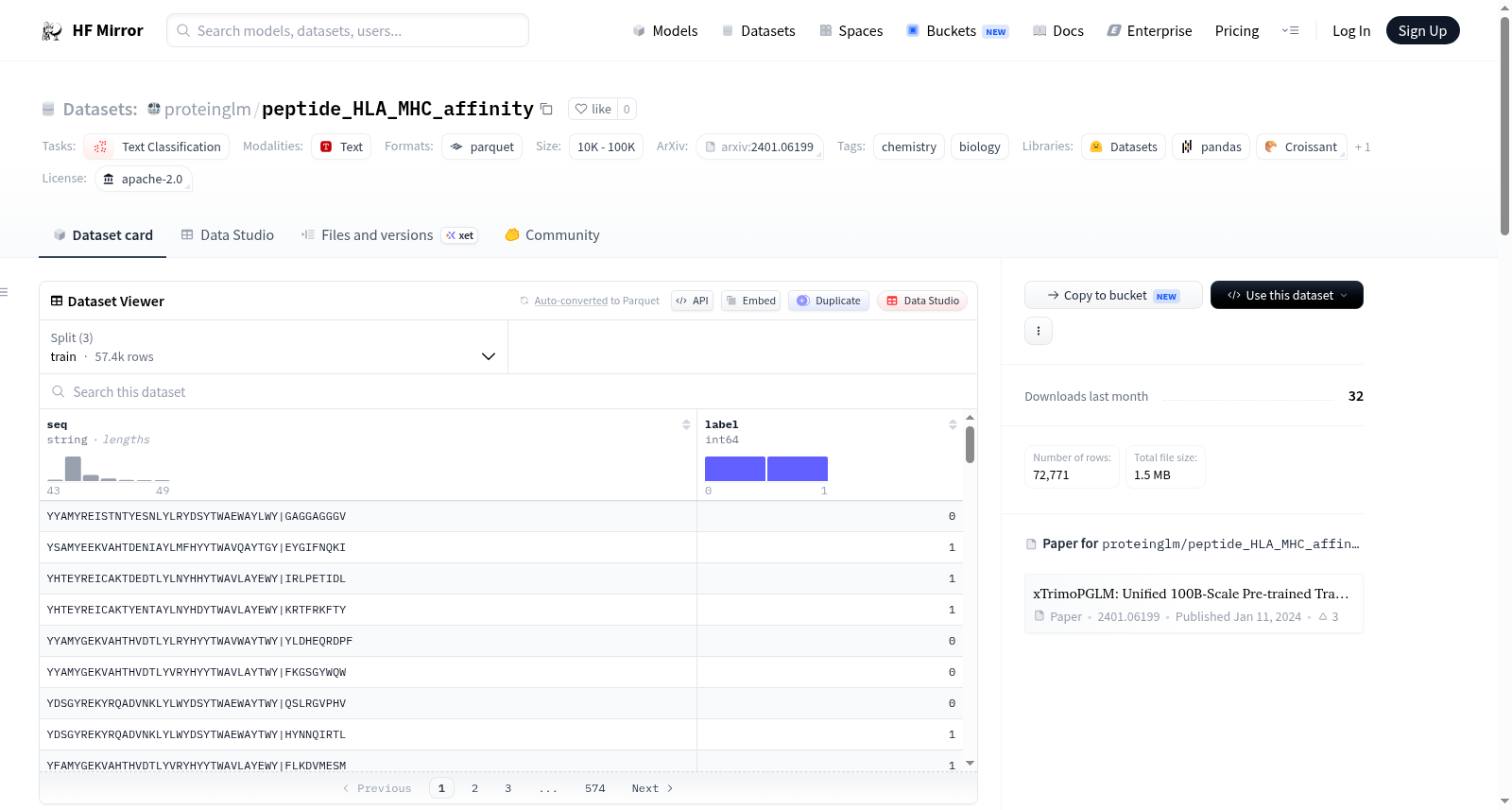
Task: Click the three-dot more options button
Action: pos(1039,331)
